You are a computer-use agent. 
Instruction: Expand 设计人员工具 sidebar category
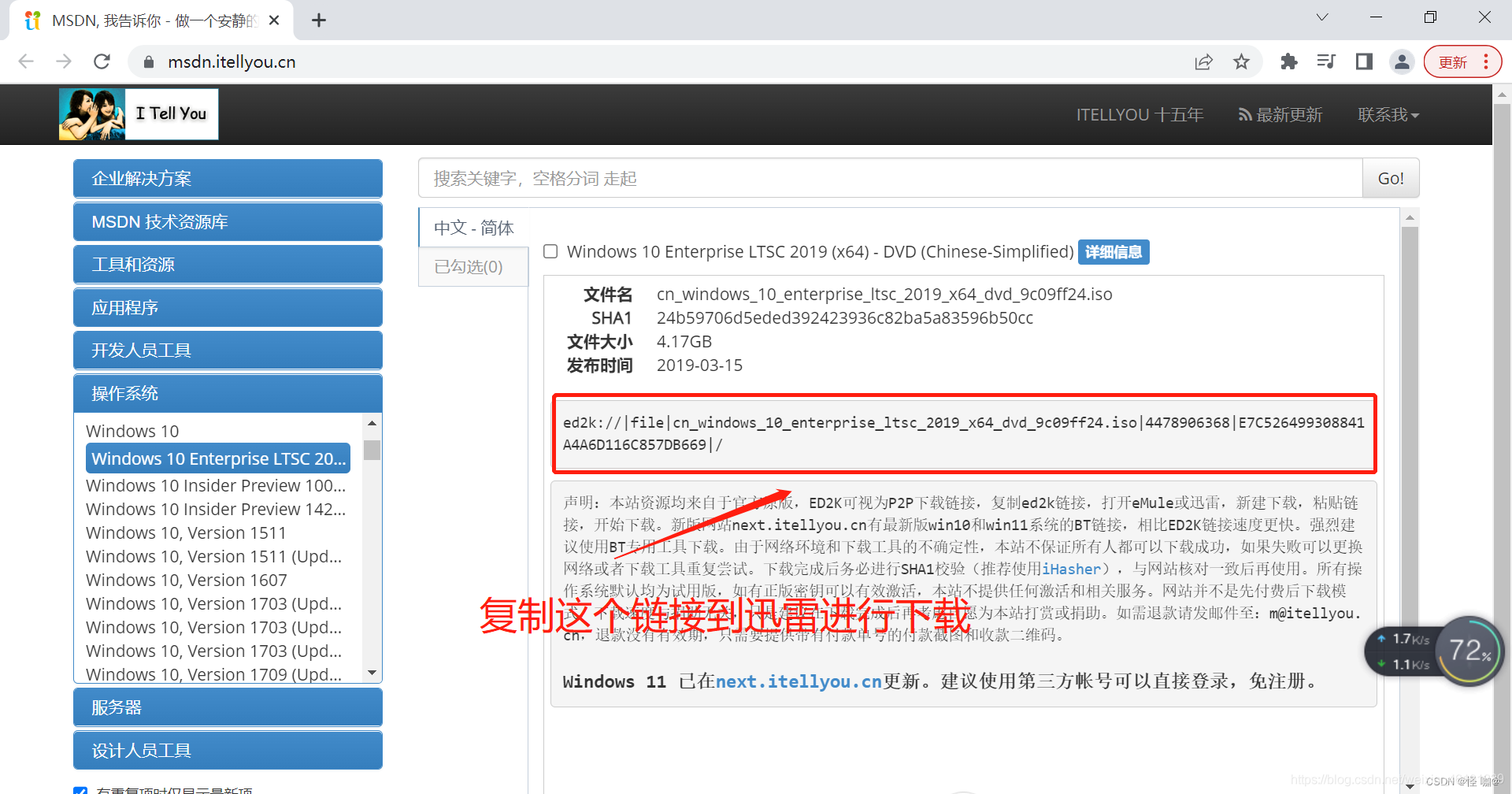coord(228,751)
